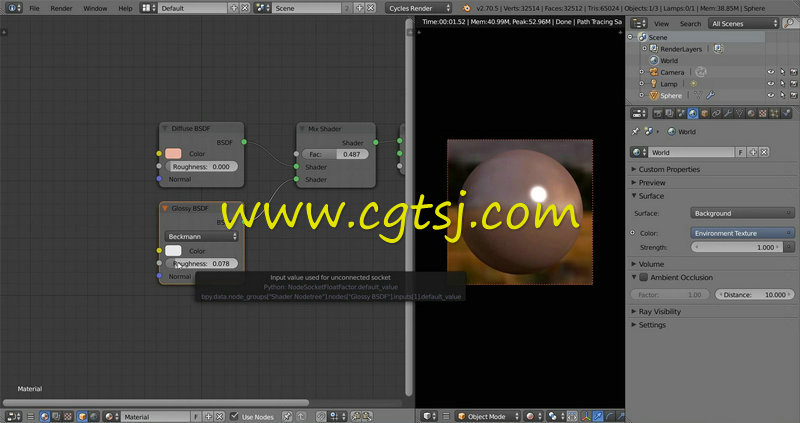This screenshot has height=423, width=800.
Task: Open the Window menu
Action: (95, 8)
